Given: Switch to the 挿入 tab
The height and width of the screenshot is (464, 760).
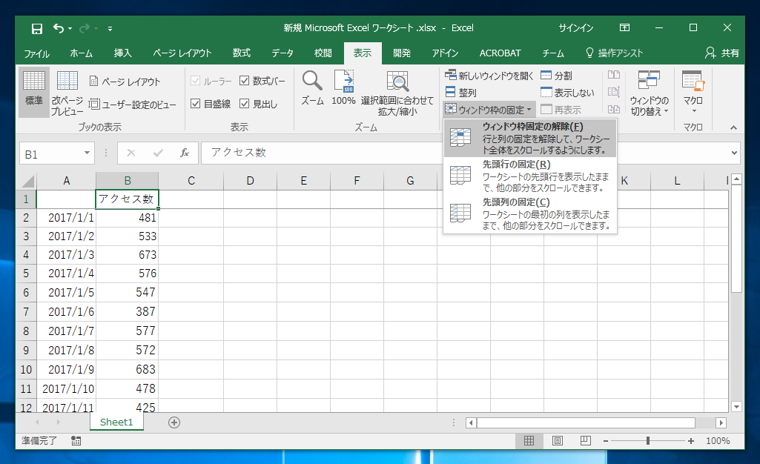Looking at the screenshot, I should 123,53.
